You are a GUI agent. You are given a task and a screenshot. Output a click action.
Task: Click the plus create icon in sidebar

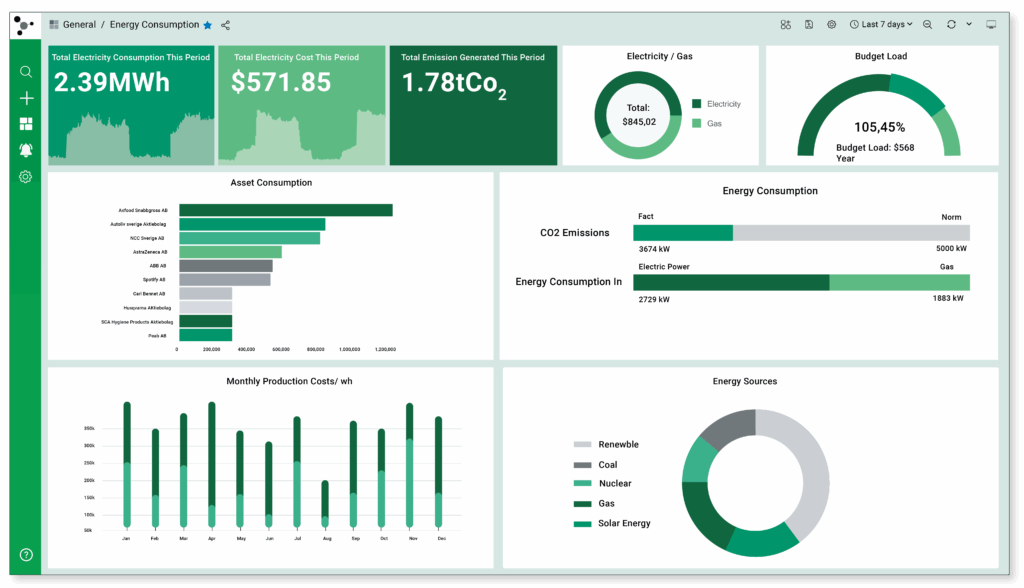click(26, 98)
